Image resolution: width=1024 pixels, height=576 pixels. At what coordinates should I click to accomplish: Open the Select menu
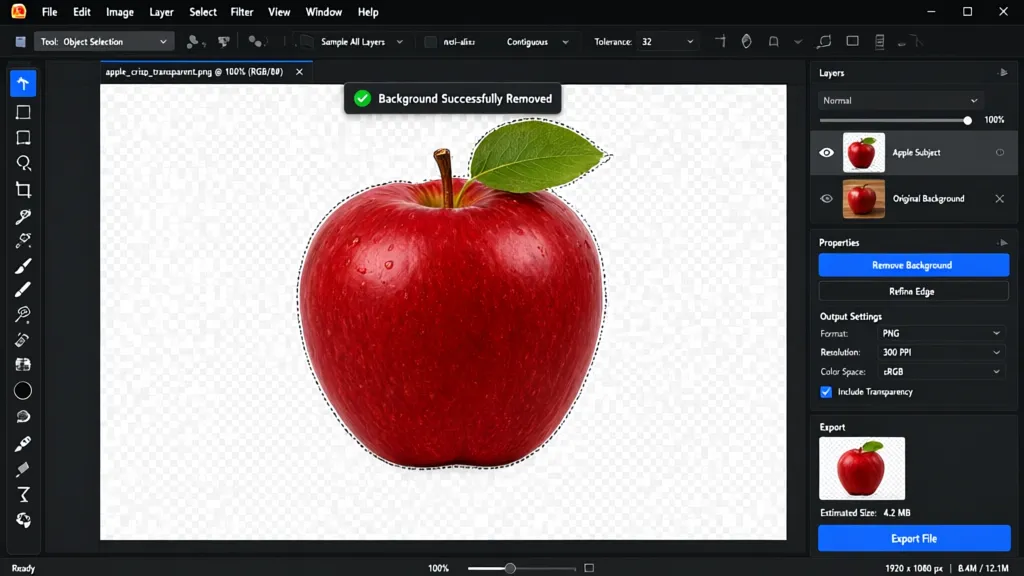click(202, 12)
